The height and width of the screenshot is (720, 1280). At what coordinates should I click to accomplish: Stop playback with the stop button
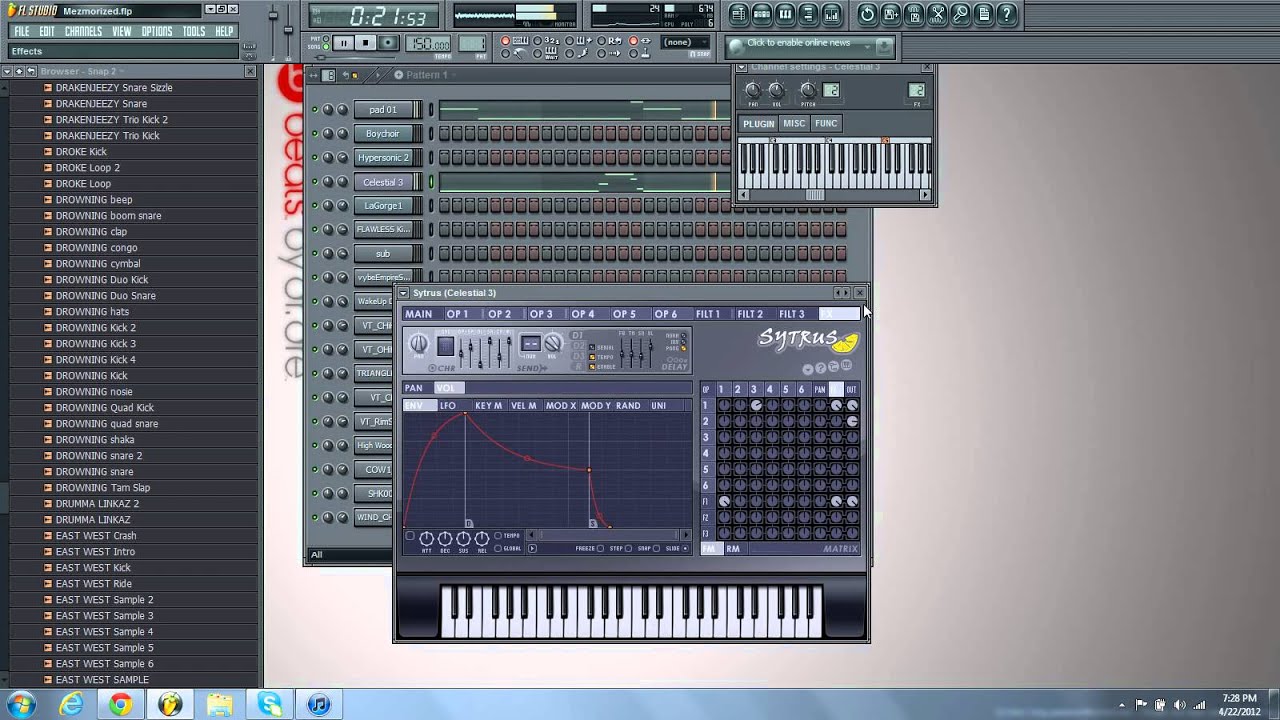pyautogui.click(x=365, y=43)
